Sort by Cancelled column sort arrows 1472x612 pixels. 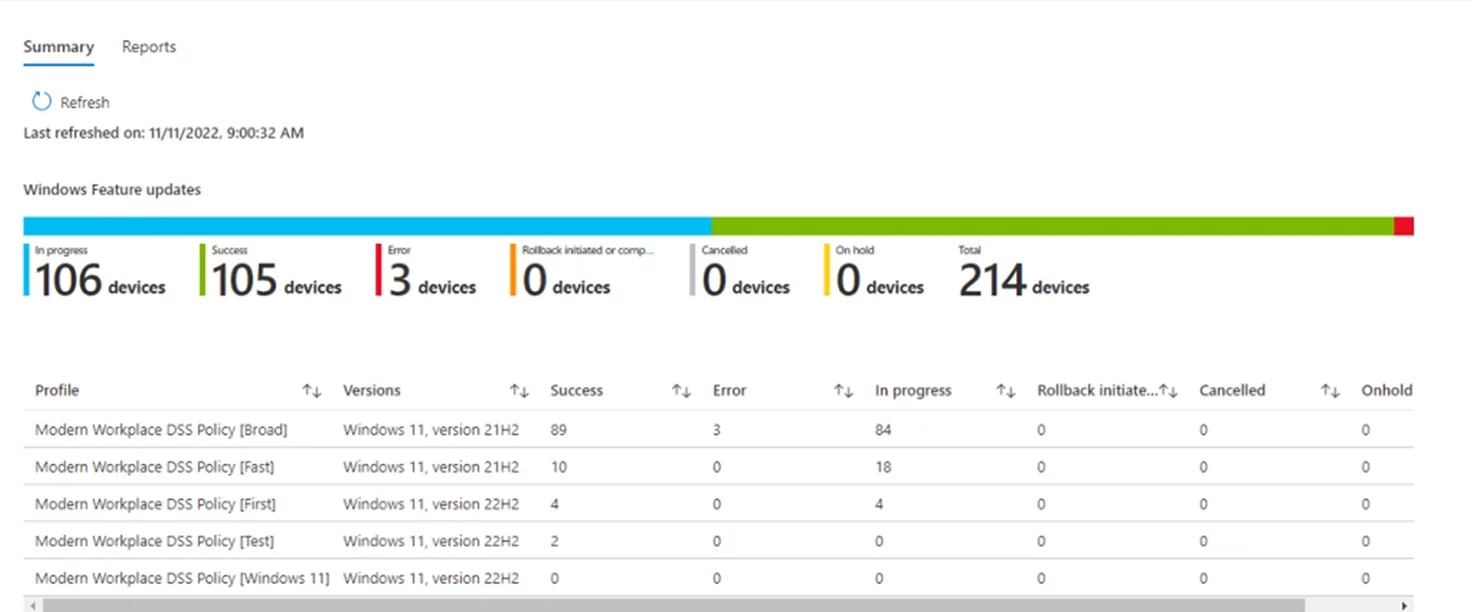click(1329, 391)
